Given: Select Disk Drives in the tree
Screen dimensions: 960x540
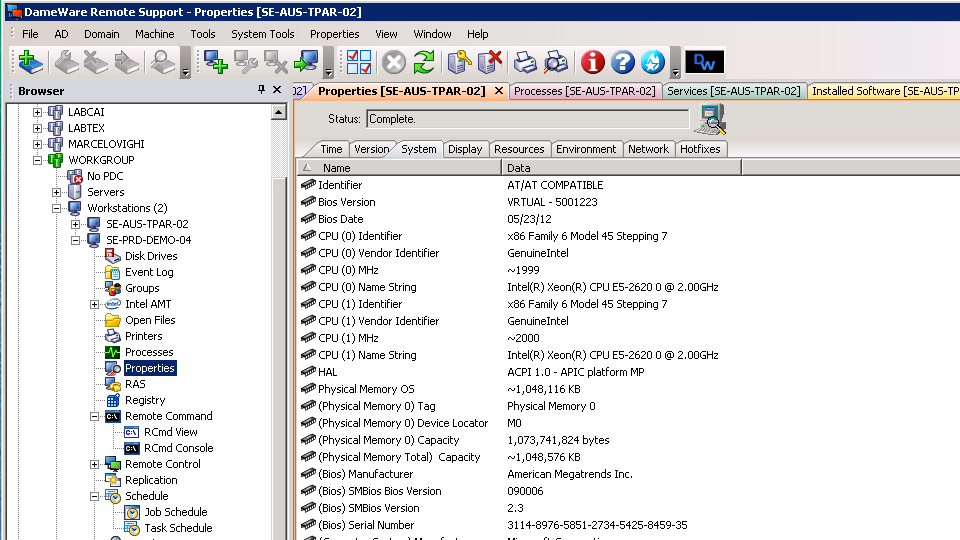Looking at the screenshot, I should click(x=151, y=256).
